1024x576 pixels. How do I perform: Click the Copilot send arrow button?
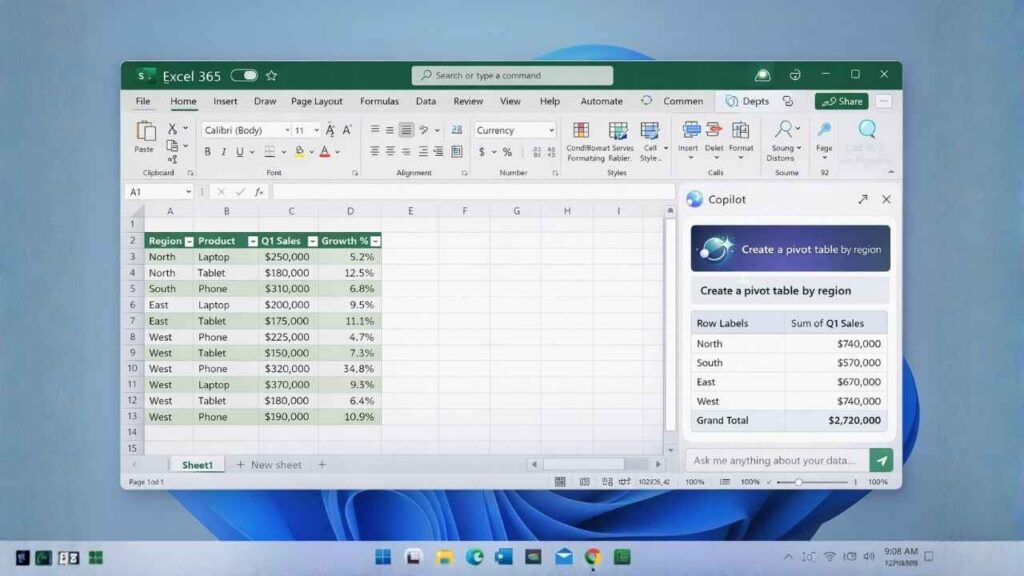coord(881,460)
